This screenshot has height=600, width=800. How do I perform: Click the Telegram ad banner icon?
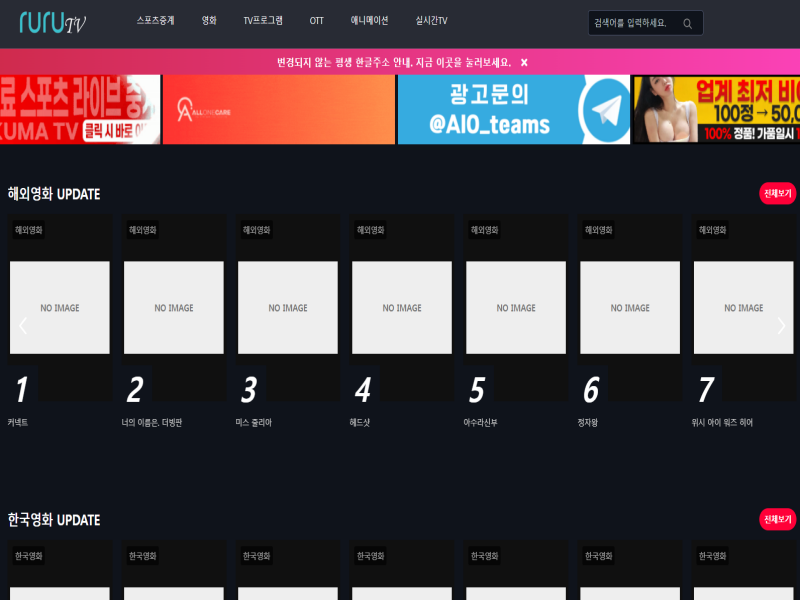pyautogui.click(x=600, y=109)
